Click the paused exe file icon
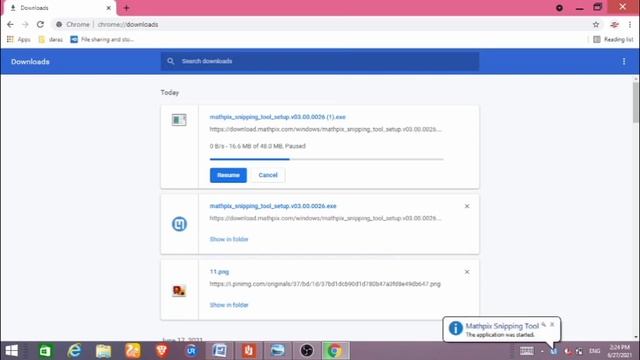640x360 pixels. point(179,120)
